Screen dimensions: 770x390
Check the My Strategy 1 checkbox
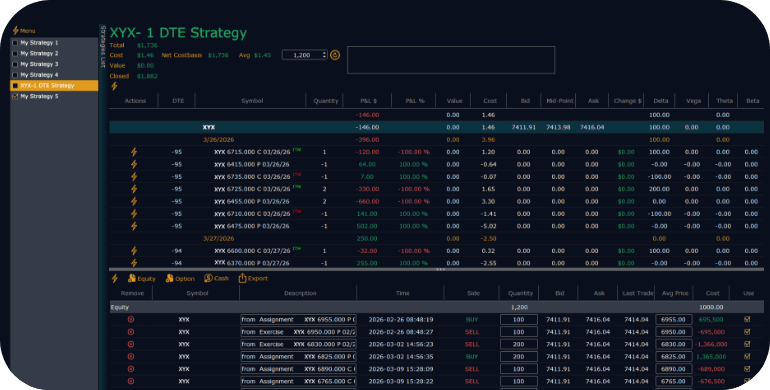tap(15, 43)
